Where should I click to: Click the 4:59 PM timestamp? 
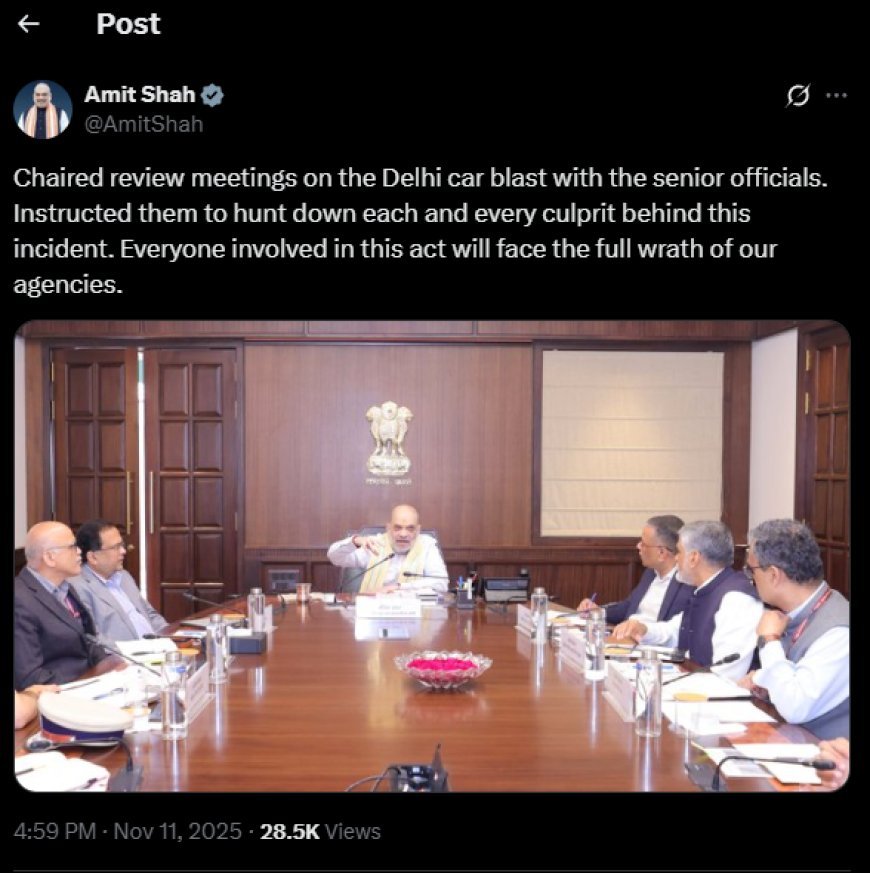pos(55,831)
